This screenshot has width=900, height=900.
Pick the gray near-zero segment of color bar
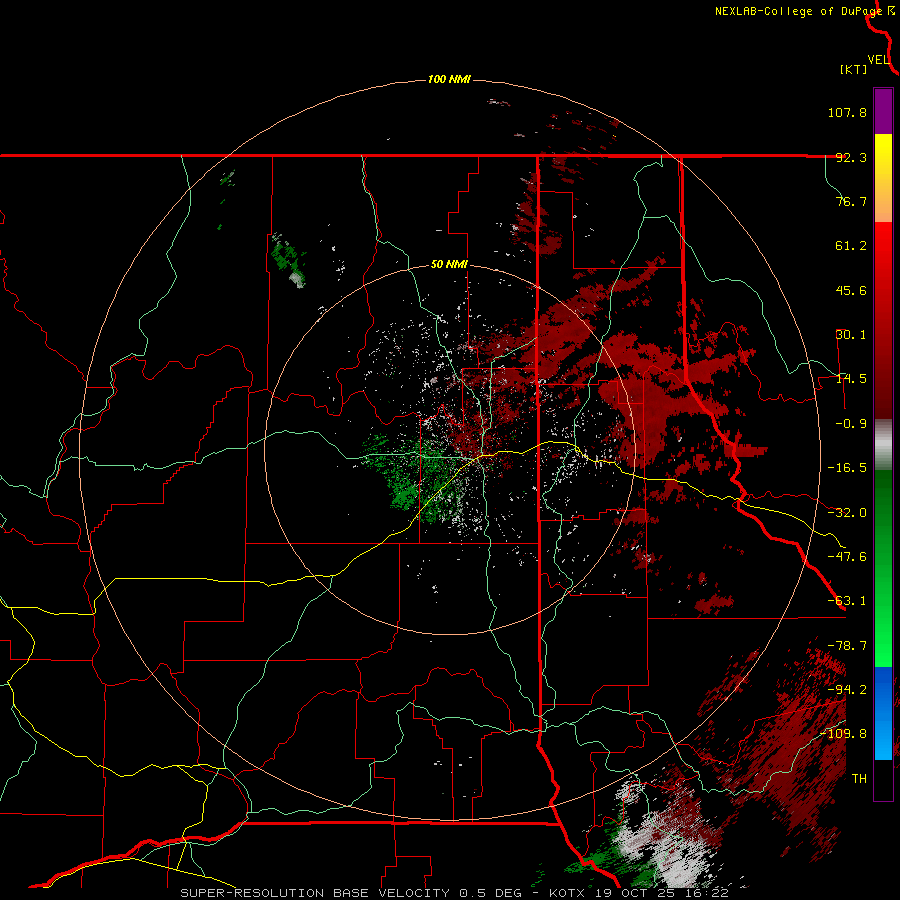883,445
